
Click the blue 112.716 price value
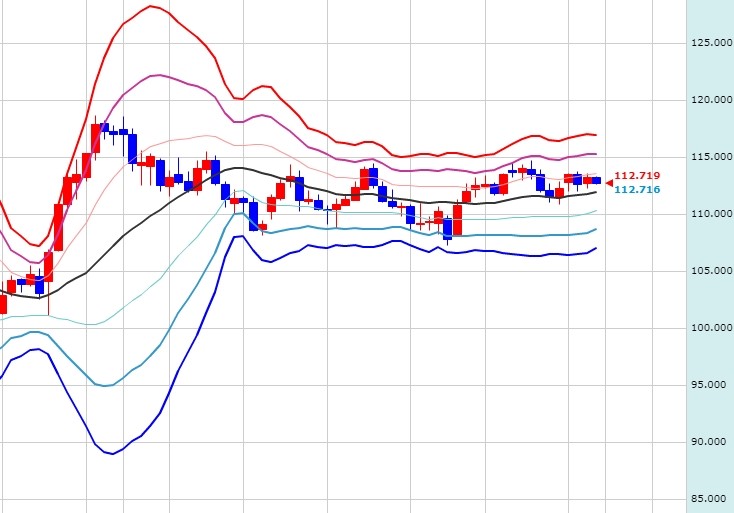click(x=637, y=189)
